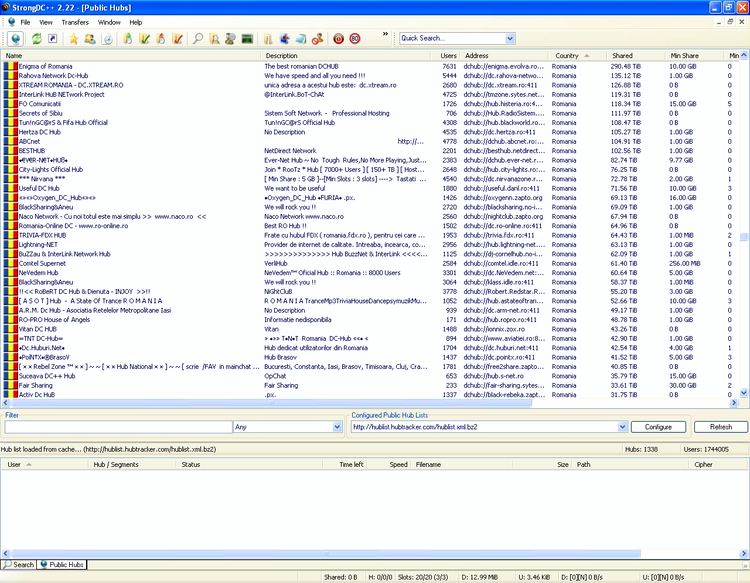Open Download Queue toolbar icon
This screenshot has height=583, width=750.
[128, 39]
